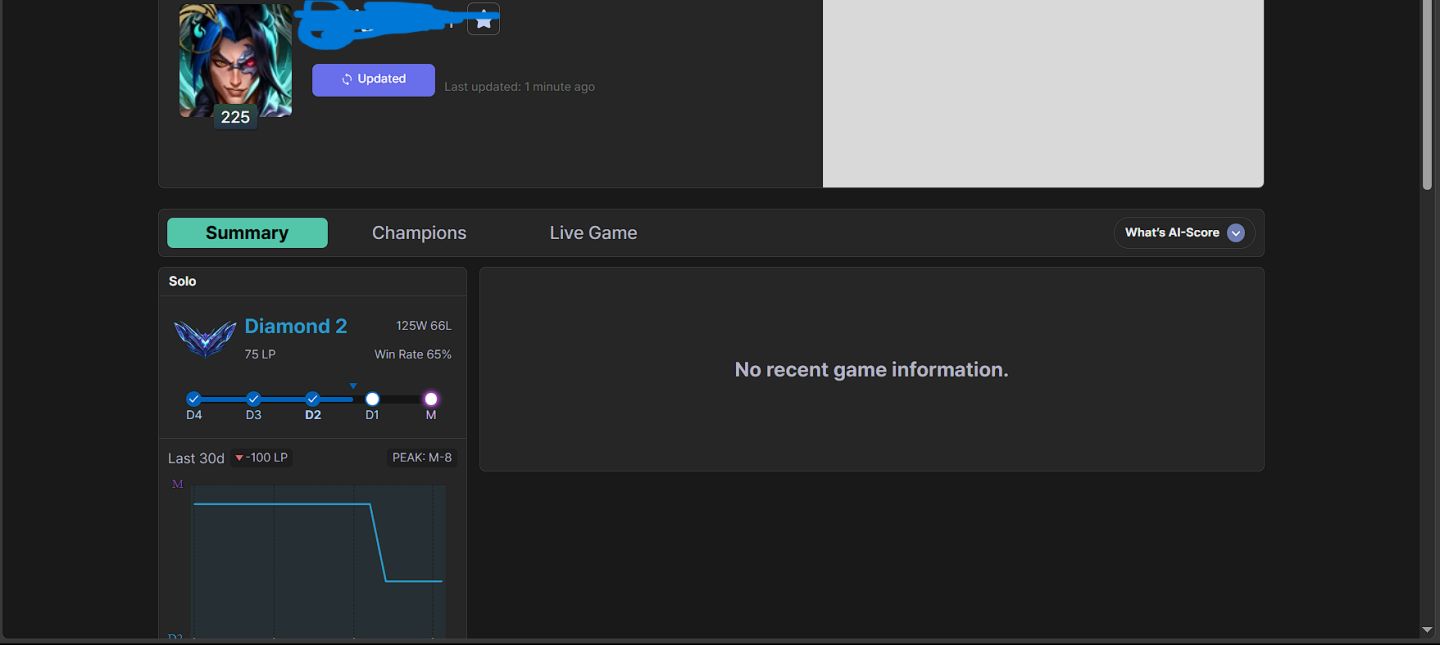
Task: Select the Summary tab
Action: click(x=247, y=233)
